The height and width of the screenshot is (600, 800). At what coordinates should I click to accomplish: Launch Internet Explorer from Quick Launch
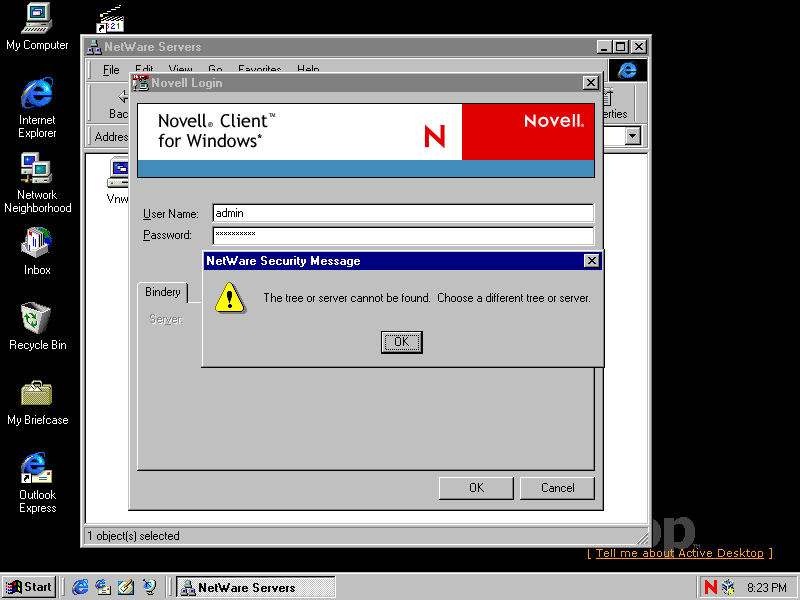click(80, 587)
